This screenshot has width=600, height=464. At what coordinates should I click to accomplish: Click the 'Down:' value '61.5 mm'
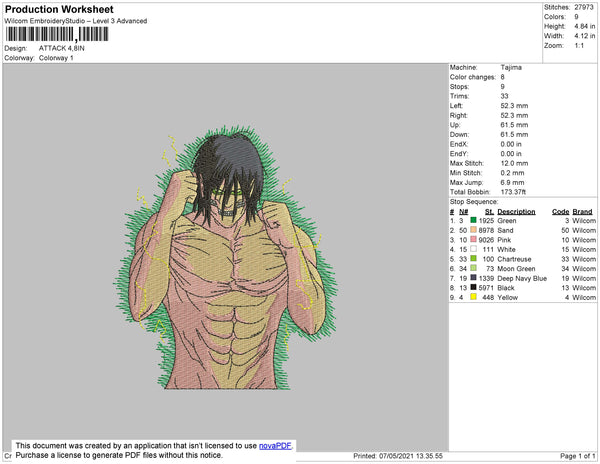[514, 135]
